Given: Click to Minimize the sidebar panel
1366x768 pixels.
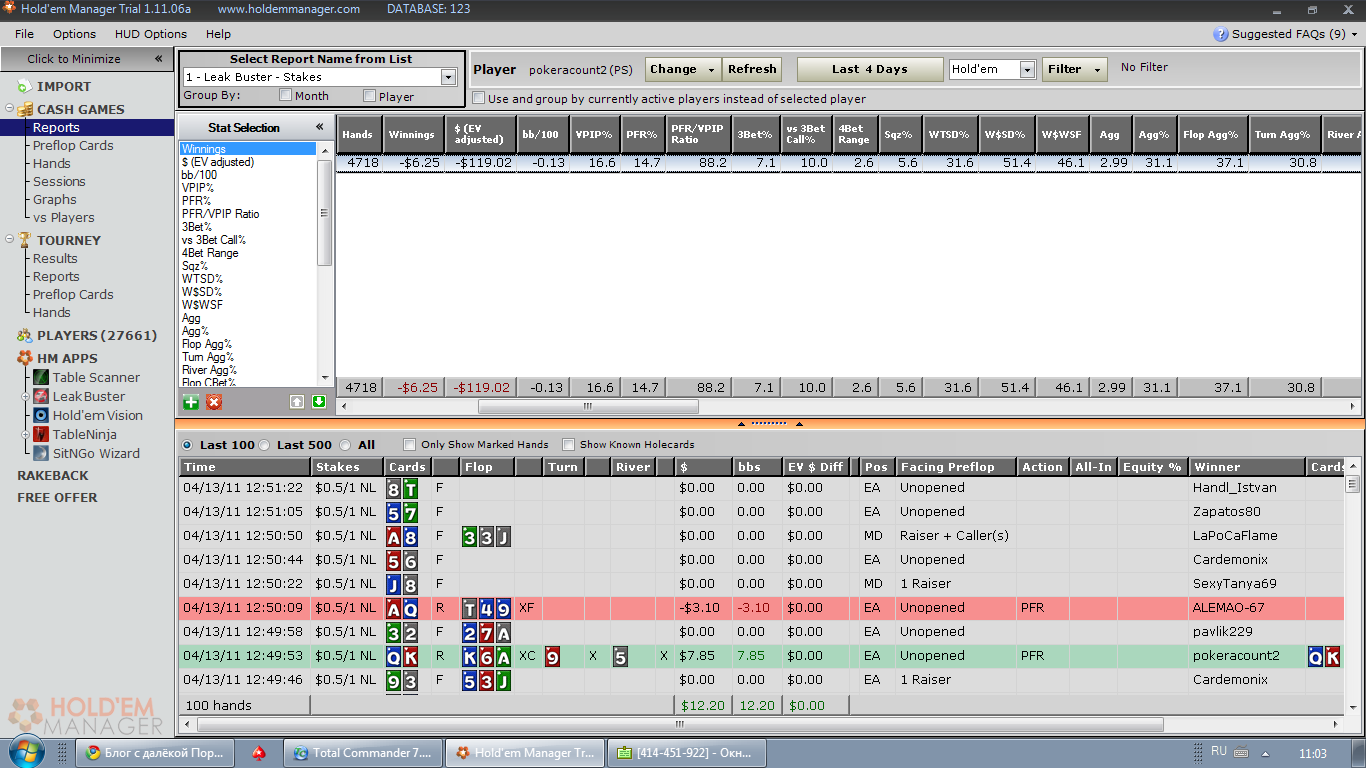Looking at the screenshot, I should tap(87, 59).
